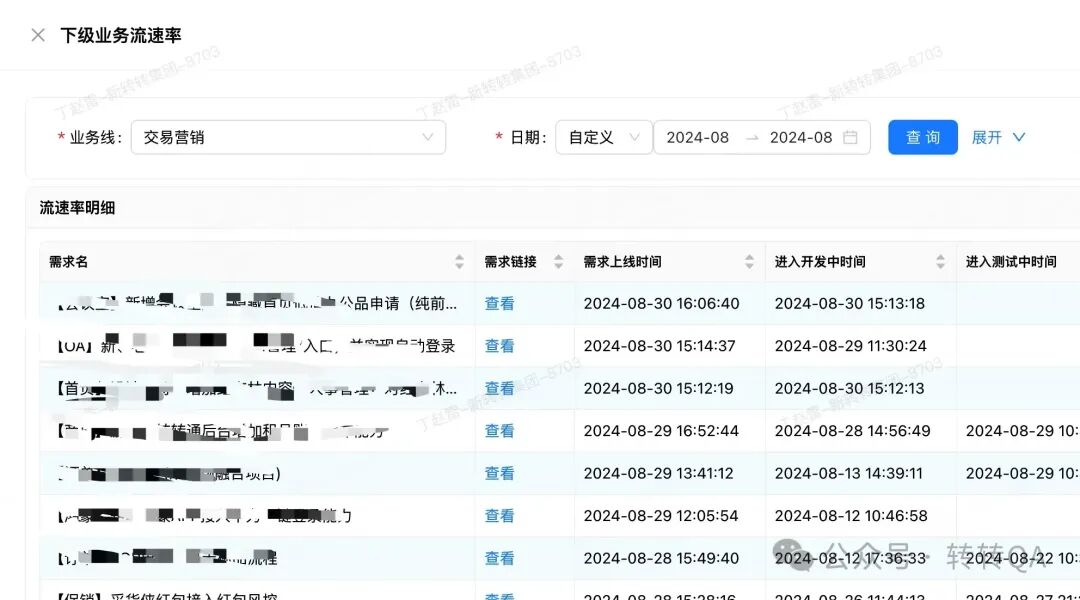1080x600 pixels.
Task: Open 查看 link for 2024-08-30 16:06:40 row
Action: coord(499,304)
